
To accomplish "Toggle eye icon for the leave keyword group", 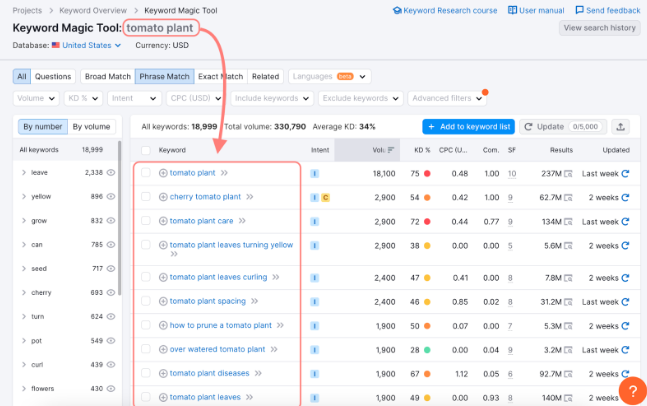I will 111,172.
